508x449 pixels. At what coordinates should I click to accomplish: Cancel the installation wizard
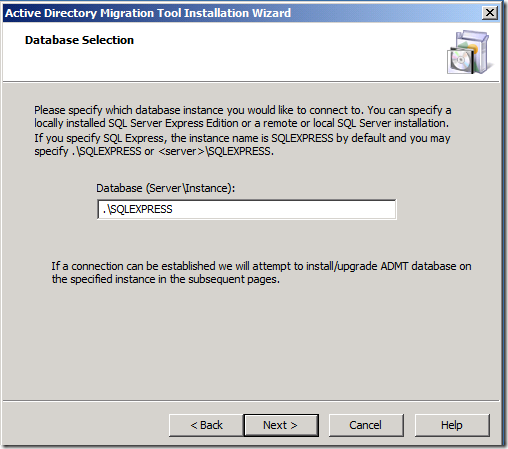pyautogui.click(x=366, y=425)
